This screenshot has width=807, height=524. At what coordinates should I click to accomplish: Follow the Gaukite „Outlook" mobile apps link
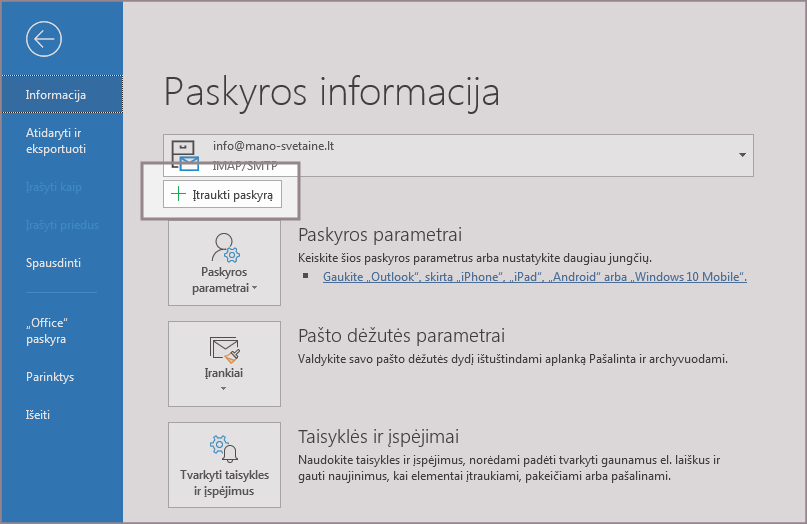click(534, 277)
